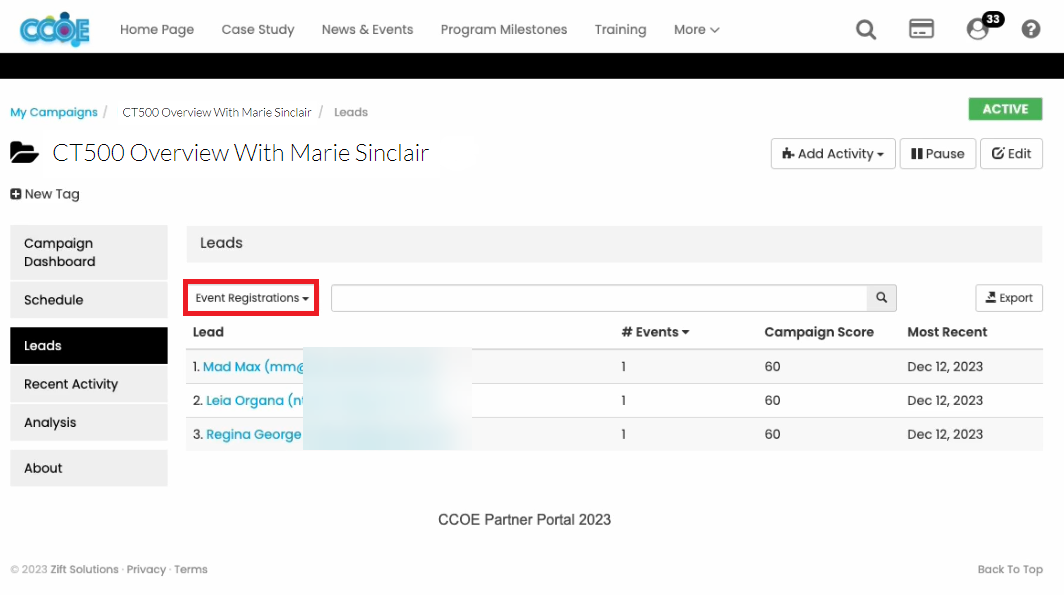Open the search magnifier in header
This screenshot has width=1064, height=595.
pos(865,29)
